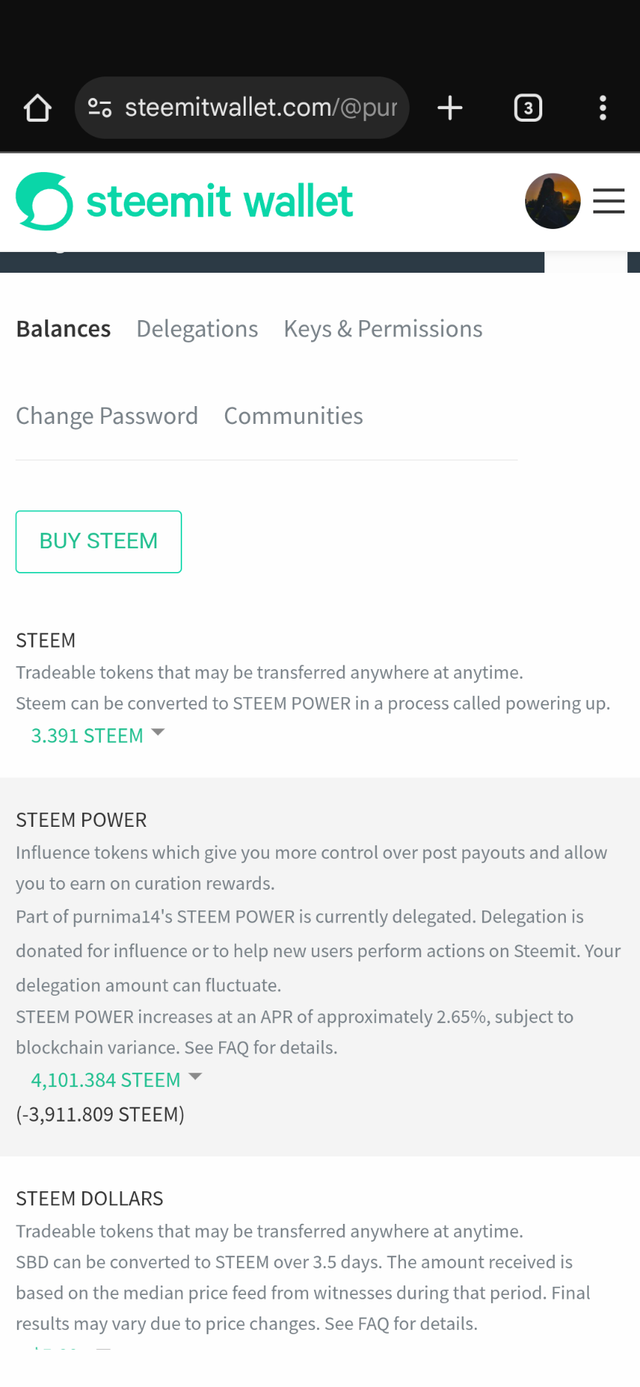Click the user profile avatar
The image size is (640, 1387).
click(x=552, y=201)
